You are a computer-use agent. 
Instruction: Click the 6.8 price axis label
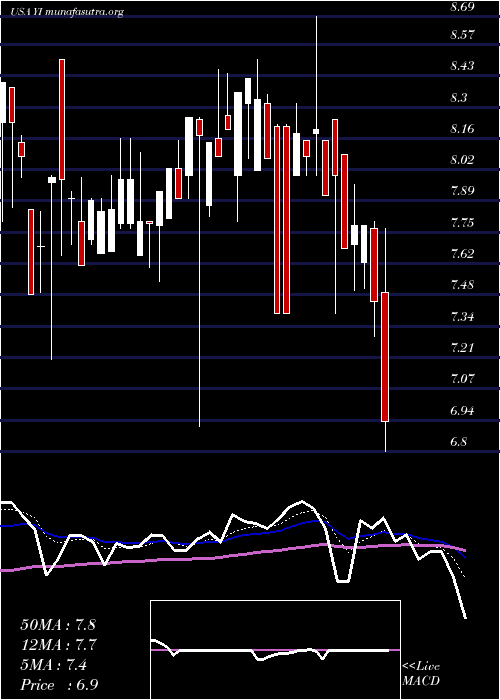459,442
